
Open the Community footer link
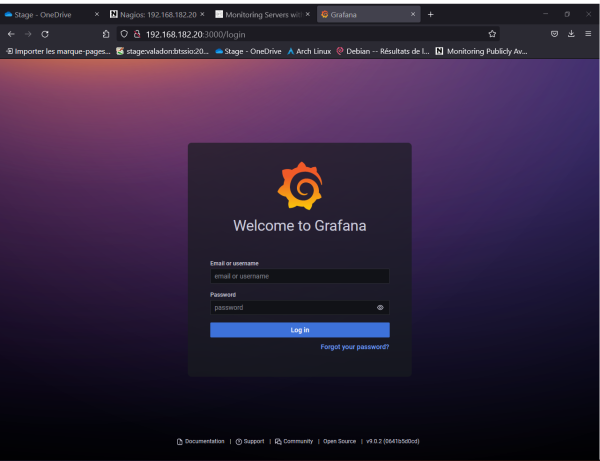294,441
